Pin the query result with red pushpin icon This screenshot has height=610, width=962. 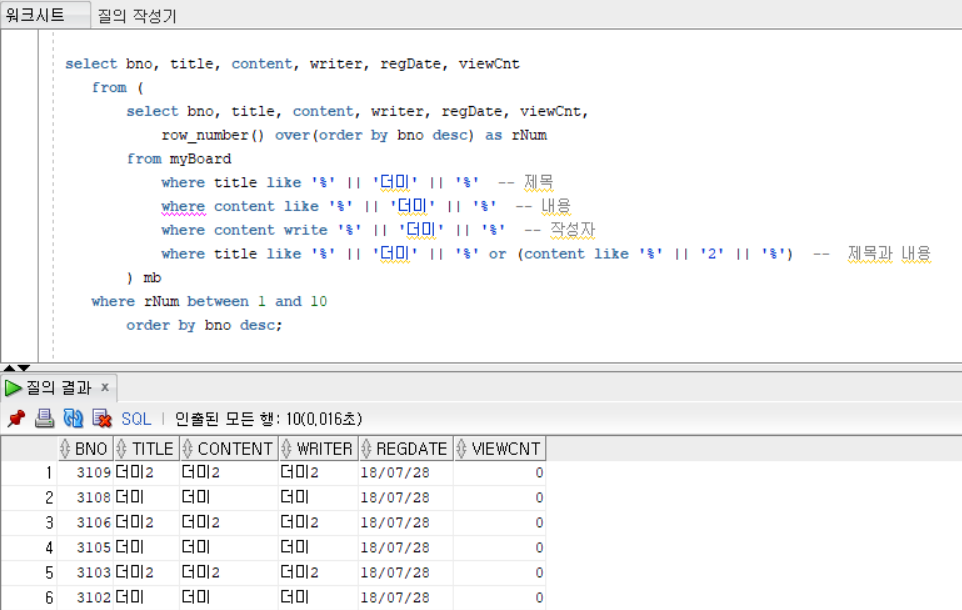point(16,419)
